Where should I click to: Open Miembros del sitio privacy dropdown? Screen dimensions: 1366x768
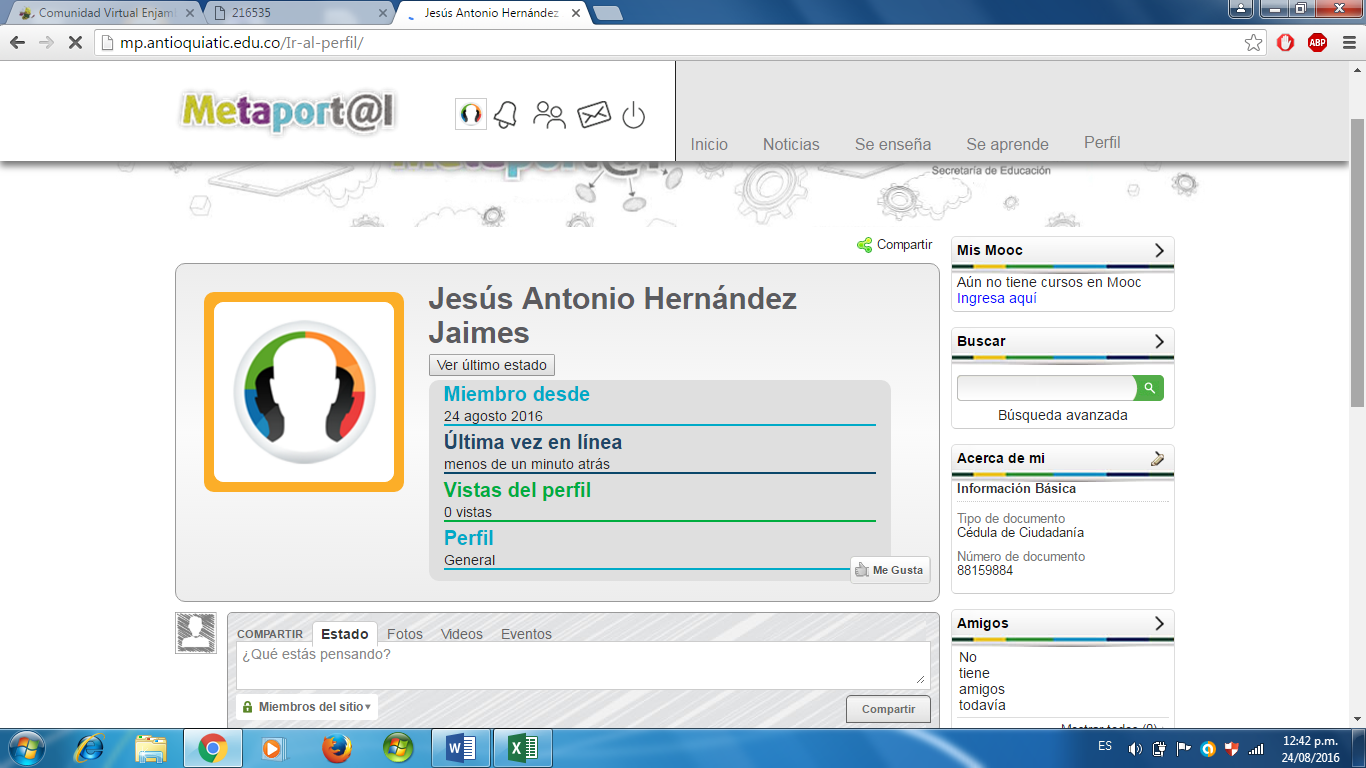click(x=307, y=707)
